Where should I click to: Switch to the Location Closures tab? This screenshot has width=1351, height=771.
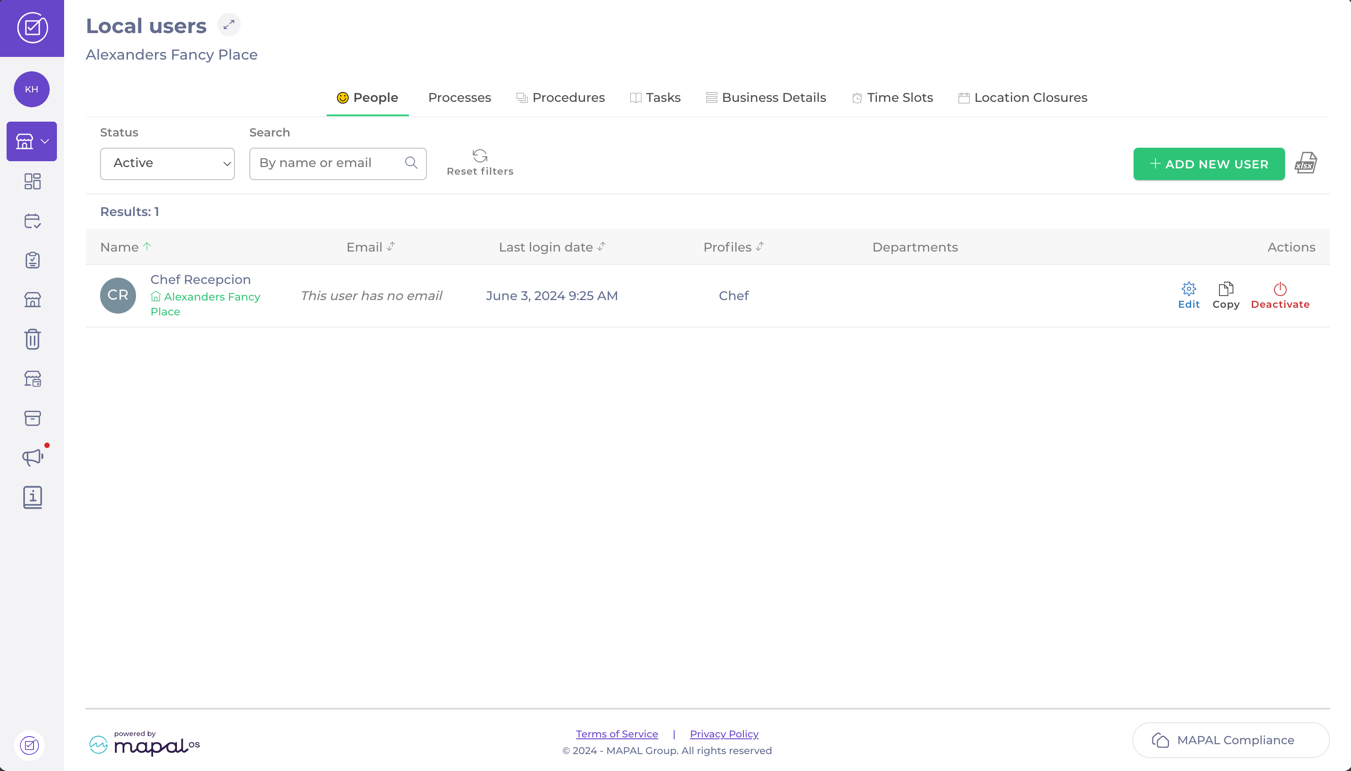coord(1022,98)
